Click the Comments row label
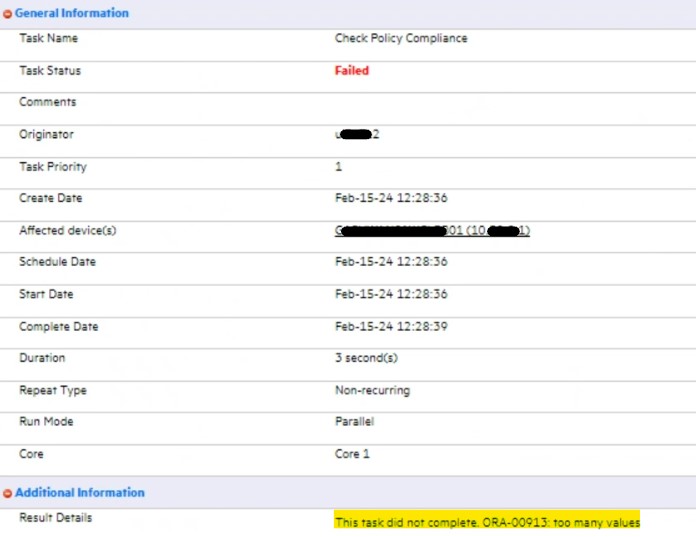Screen dimensions: 696x537 [47, 102]
